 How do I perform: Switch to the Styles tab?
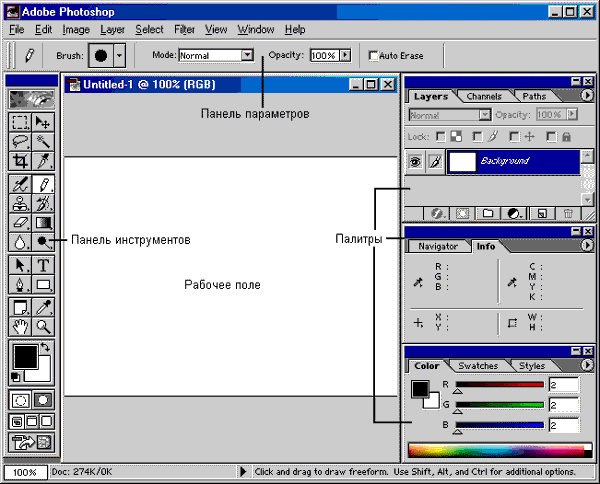point(532,366)
